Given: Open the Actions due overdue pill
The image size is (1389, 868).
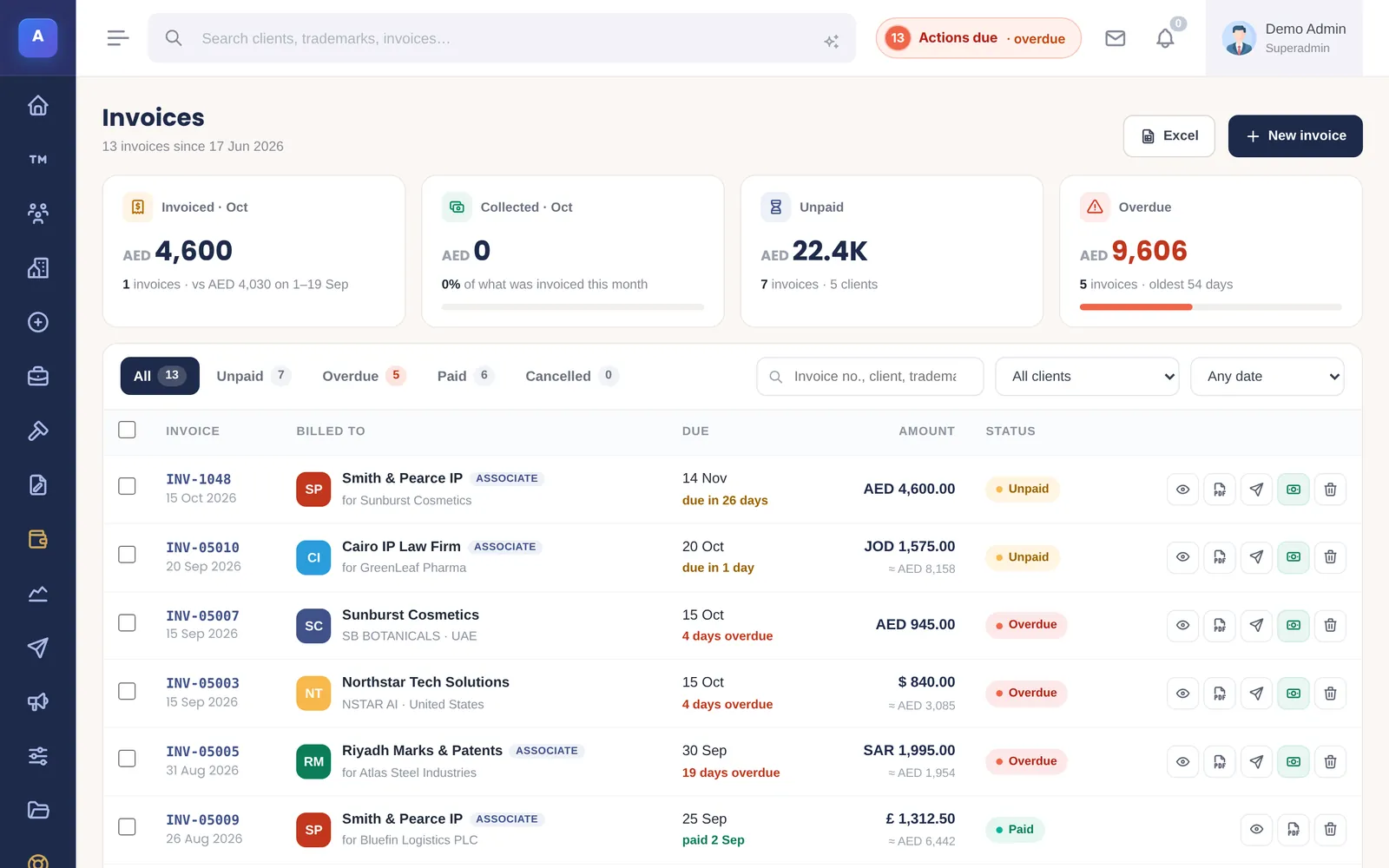Looking at the screenshot, I should point(978,38).
